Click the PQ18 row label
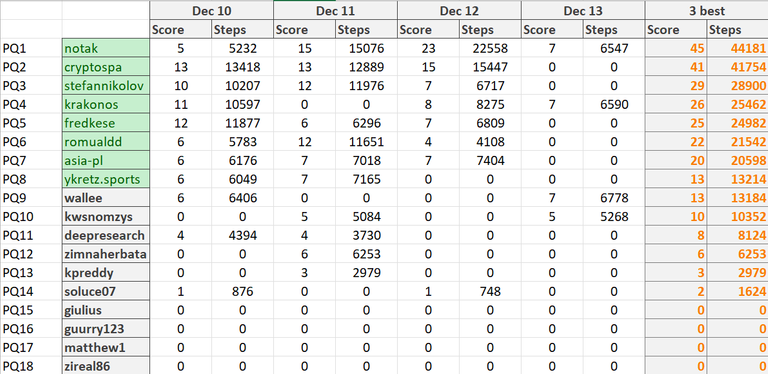The image size is (768, 374). pos(15,366)
